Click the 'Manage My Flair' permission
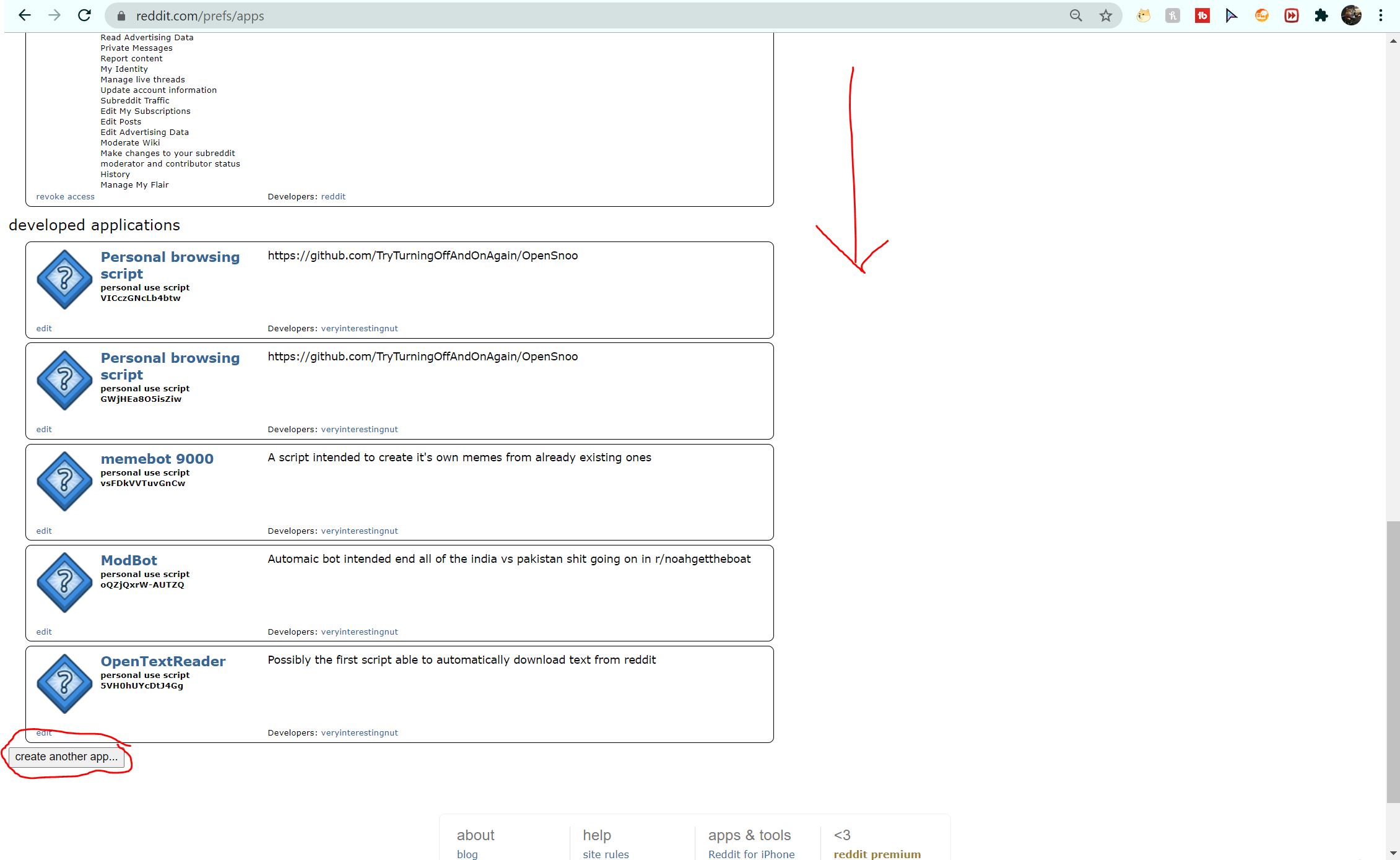The image size is (1400, 860). click(134, 185)
